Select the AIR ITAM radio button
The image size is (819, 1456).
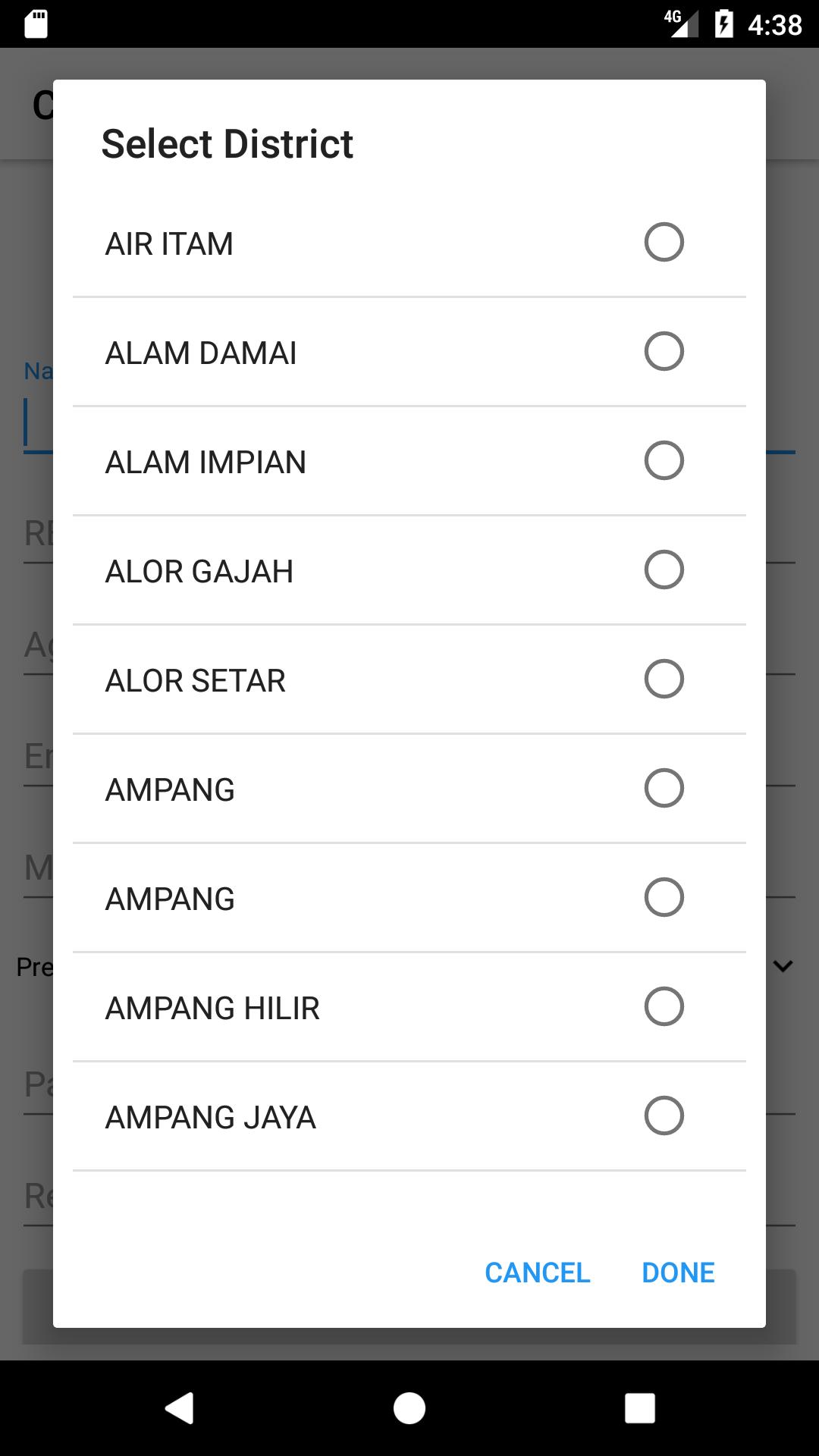click(x=664, y=243)
